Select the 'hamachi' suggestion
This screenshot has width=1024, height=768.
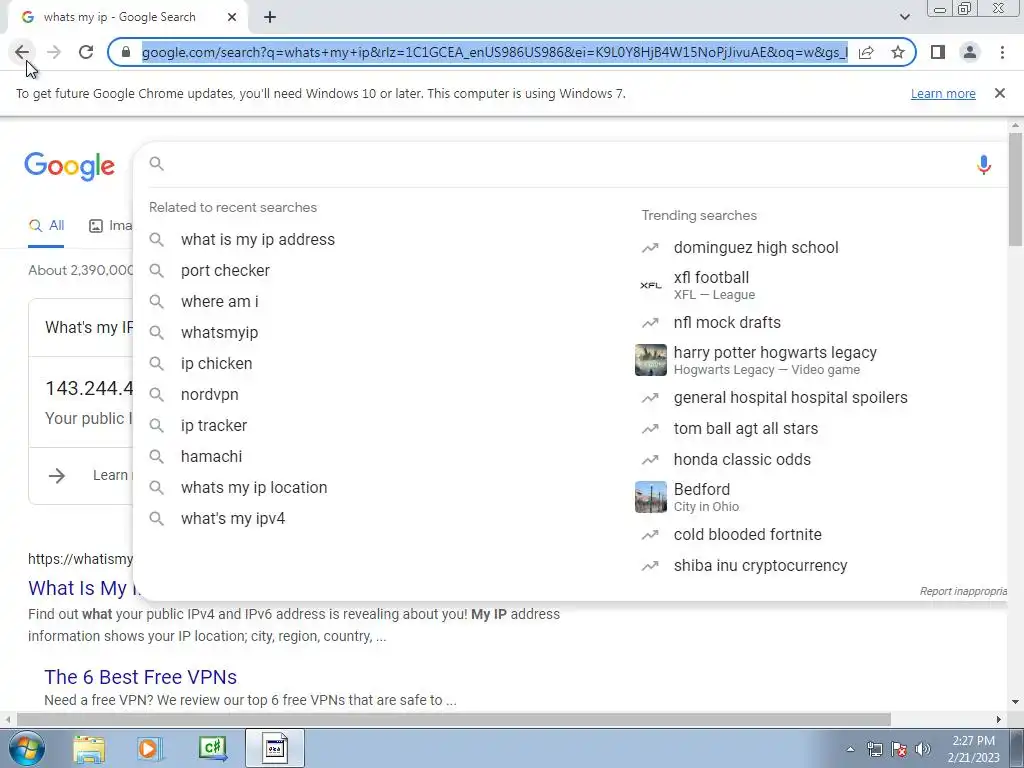pyautogui.click(x=211, y=456)
